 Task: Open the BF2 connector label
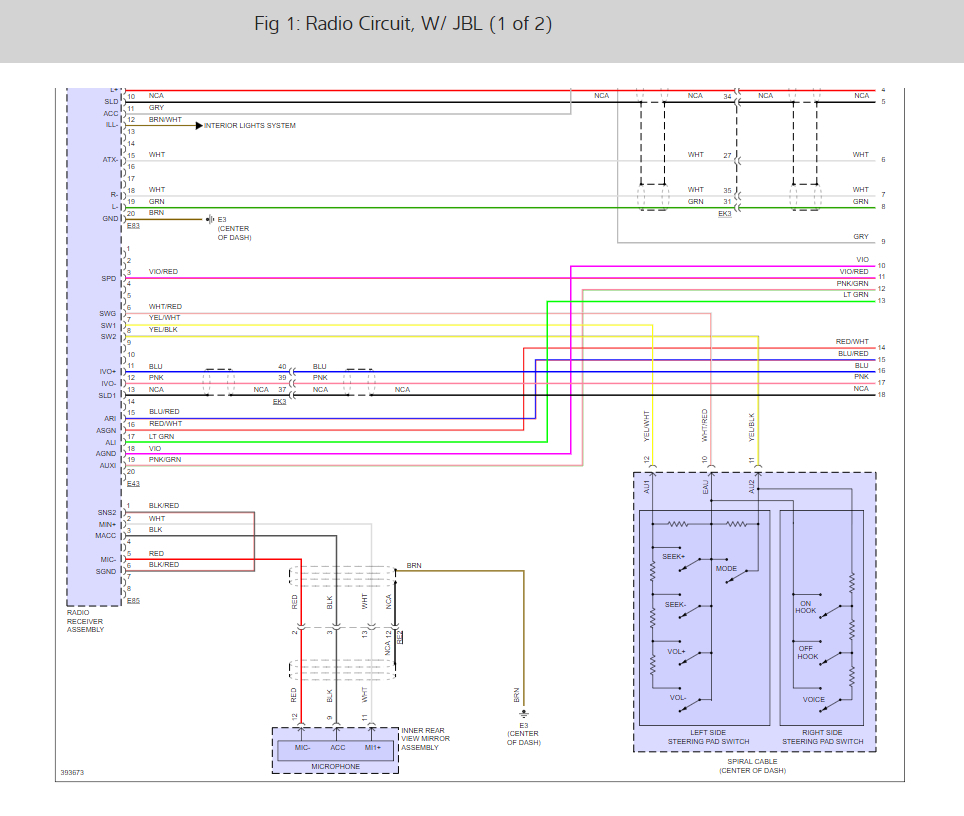[400, 636]
